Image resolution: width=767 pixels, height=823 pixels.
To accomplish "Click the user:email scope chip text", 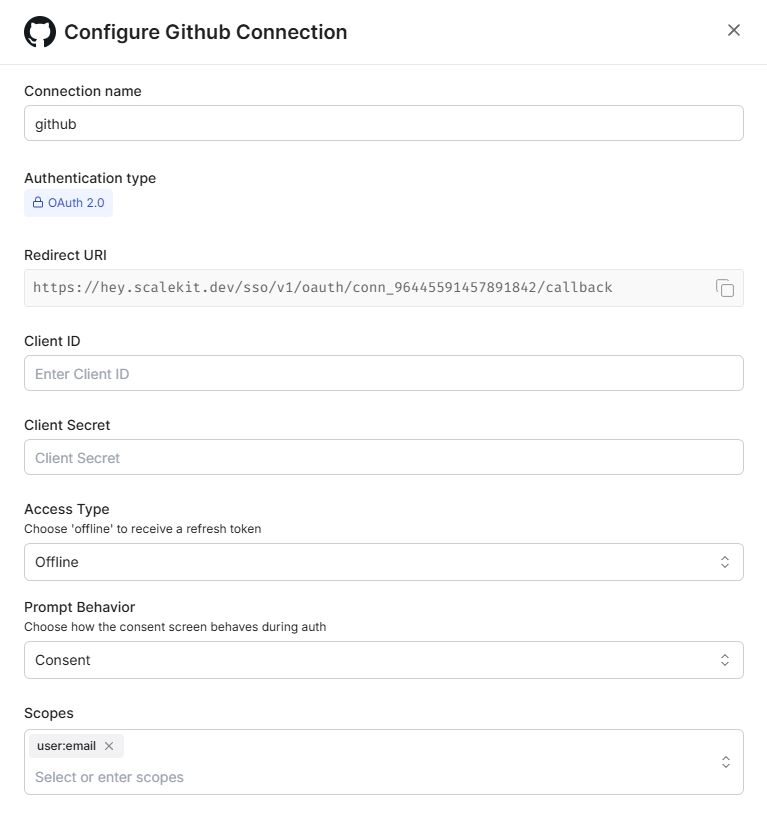I will click(66, 746).
